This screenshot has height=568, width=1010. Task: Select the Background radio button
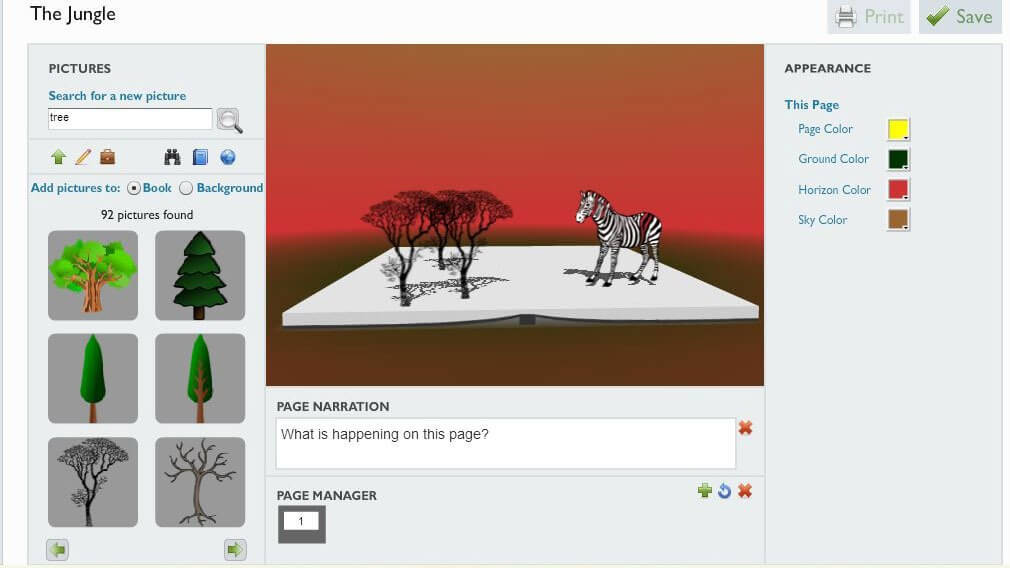click(186, 188)
